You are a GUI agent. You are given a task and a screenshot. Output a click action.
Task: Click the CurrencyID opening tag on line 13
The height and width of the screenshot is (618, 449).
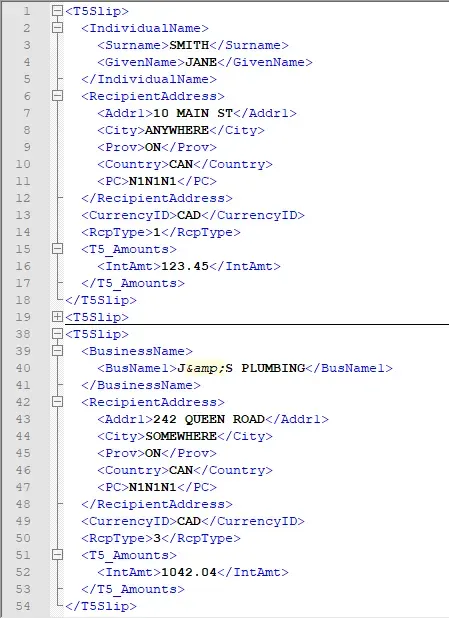129,215
